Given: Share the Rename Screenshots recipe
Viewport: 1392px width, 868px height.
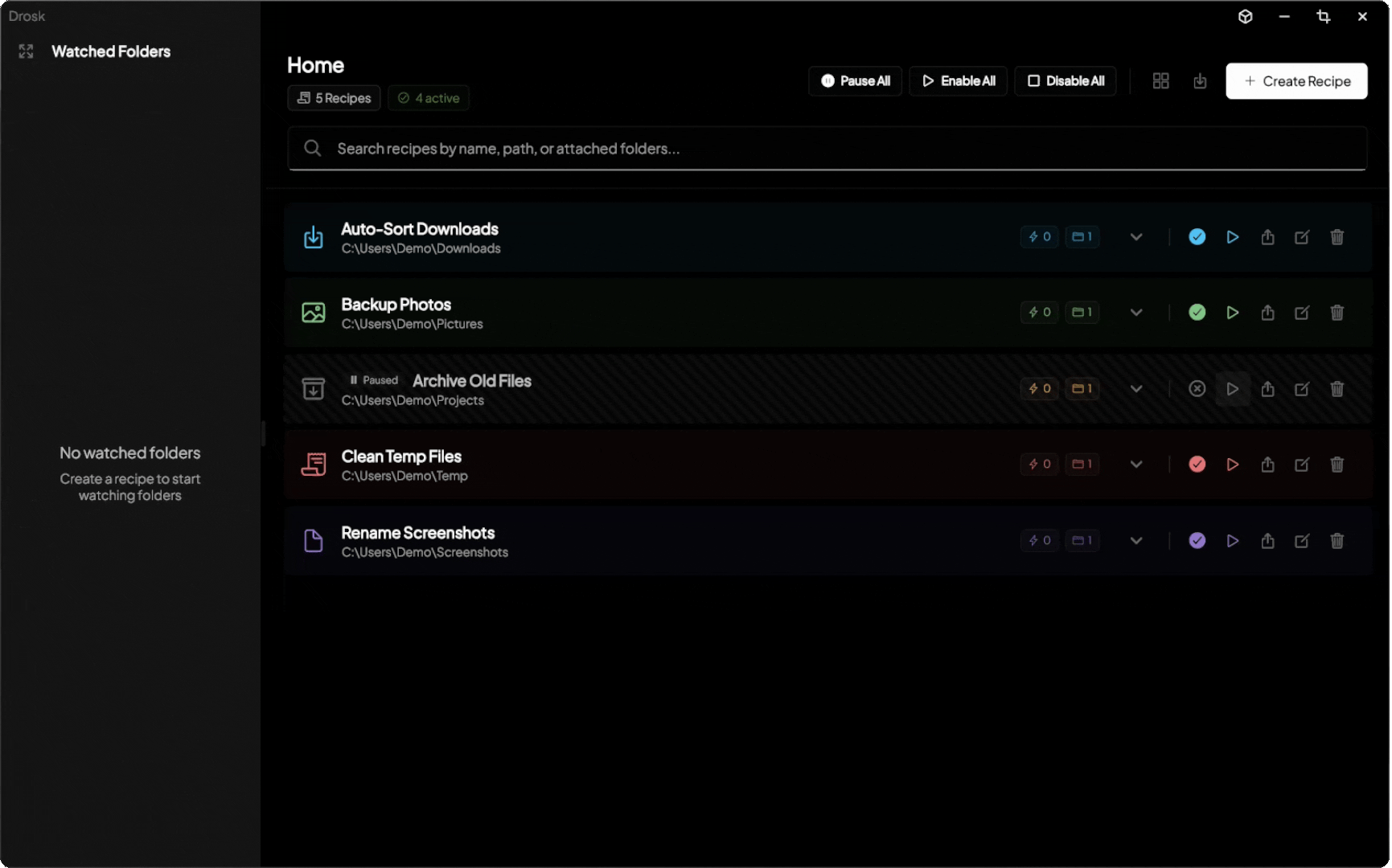Looking at the screenshot, I should (1268, 541).
